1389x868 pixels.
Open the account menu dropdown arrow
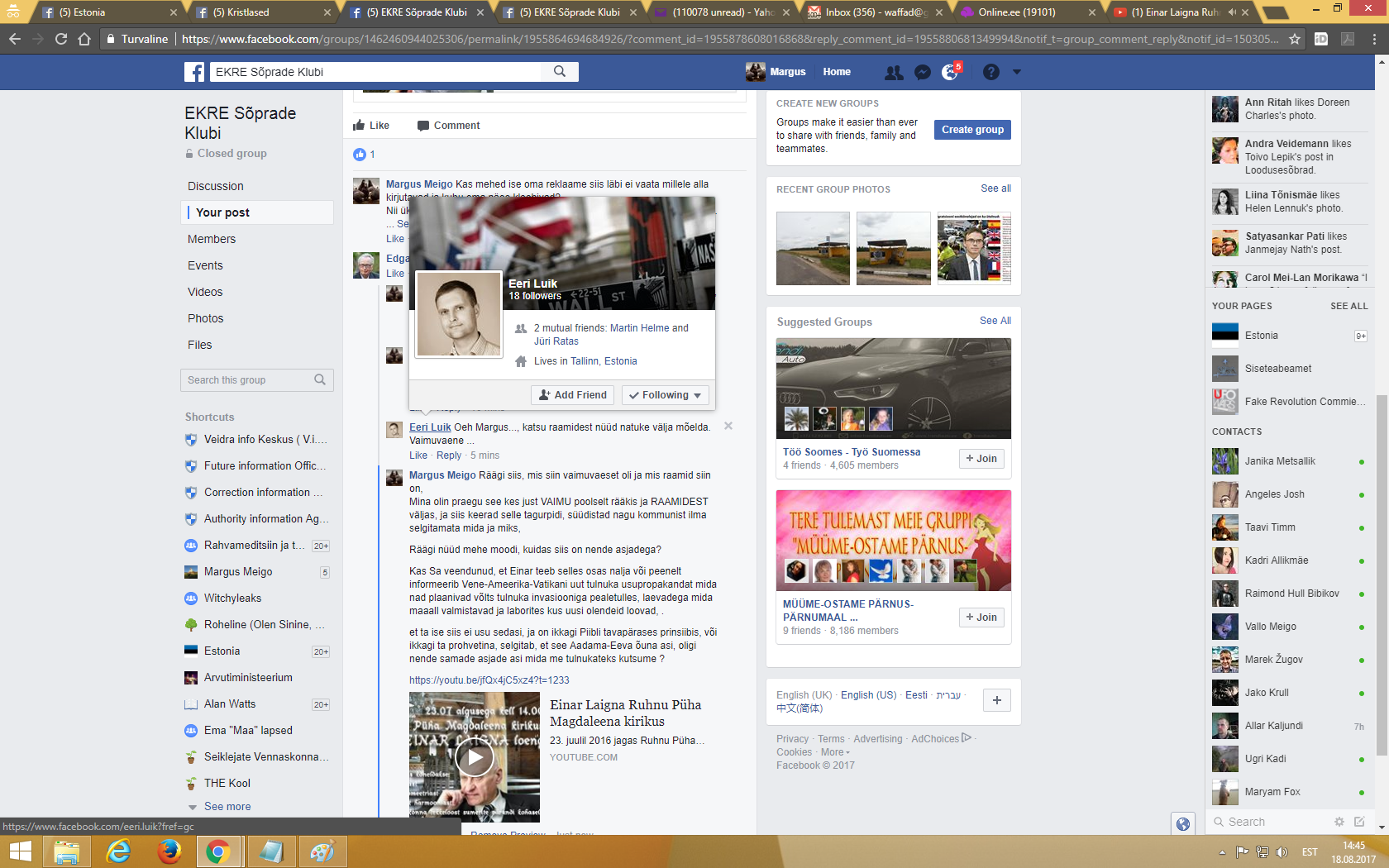coord(1017,73)
